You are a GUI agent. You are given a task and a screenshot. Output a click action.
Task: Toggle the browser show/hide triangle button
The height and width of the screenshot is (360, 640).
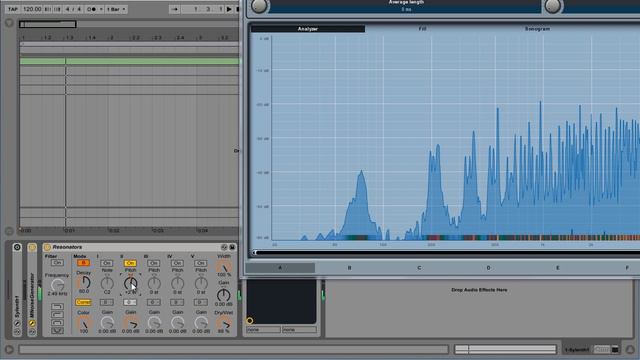pyautogui.click(x=9, y=23)
